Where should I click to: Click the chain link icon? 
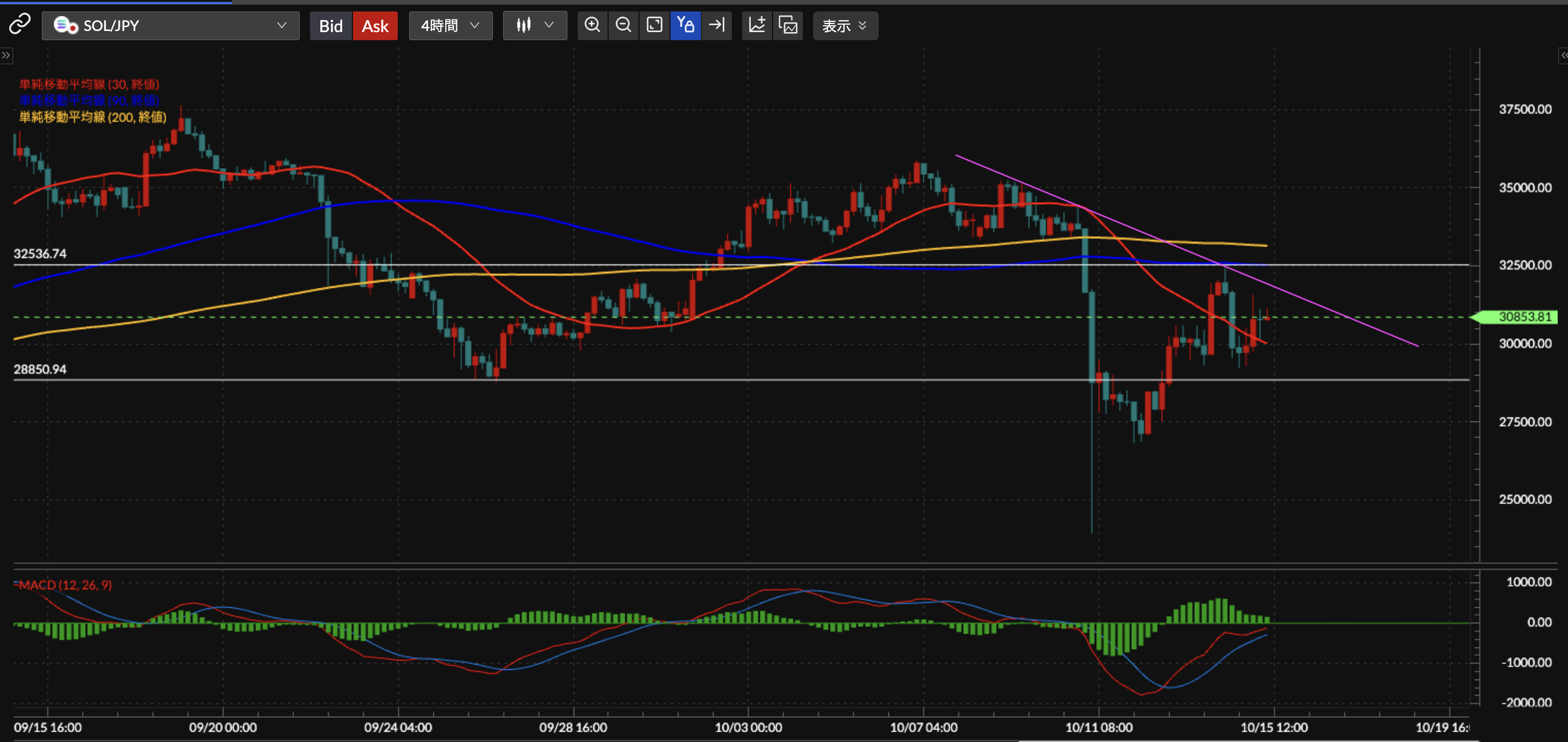[x=19, y=24]
